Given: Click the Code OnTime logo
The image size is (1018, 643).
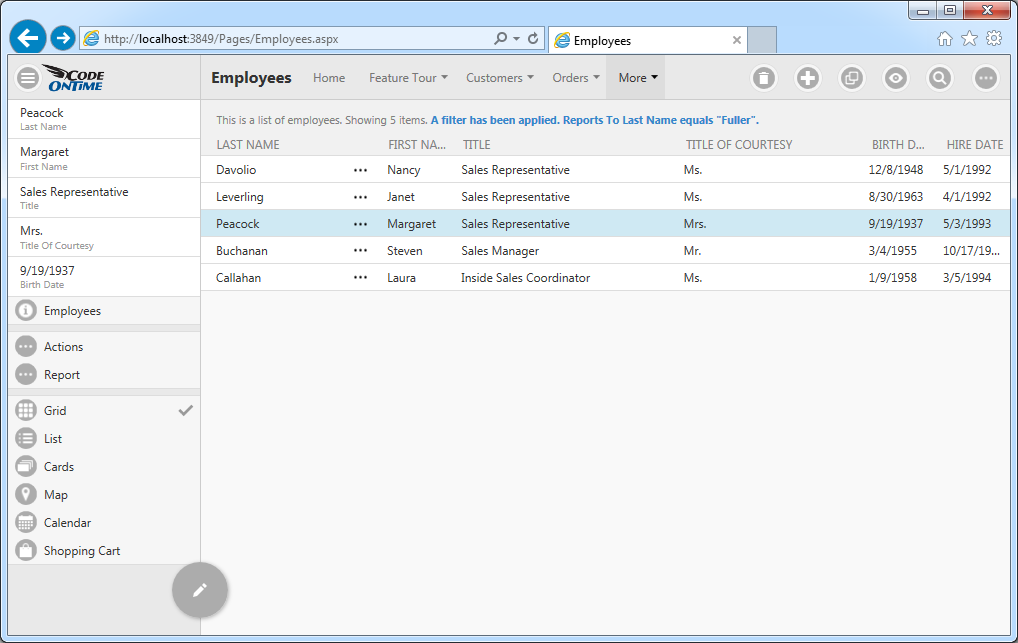Looking at the screenshot, I should [x=75, y=78].
